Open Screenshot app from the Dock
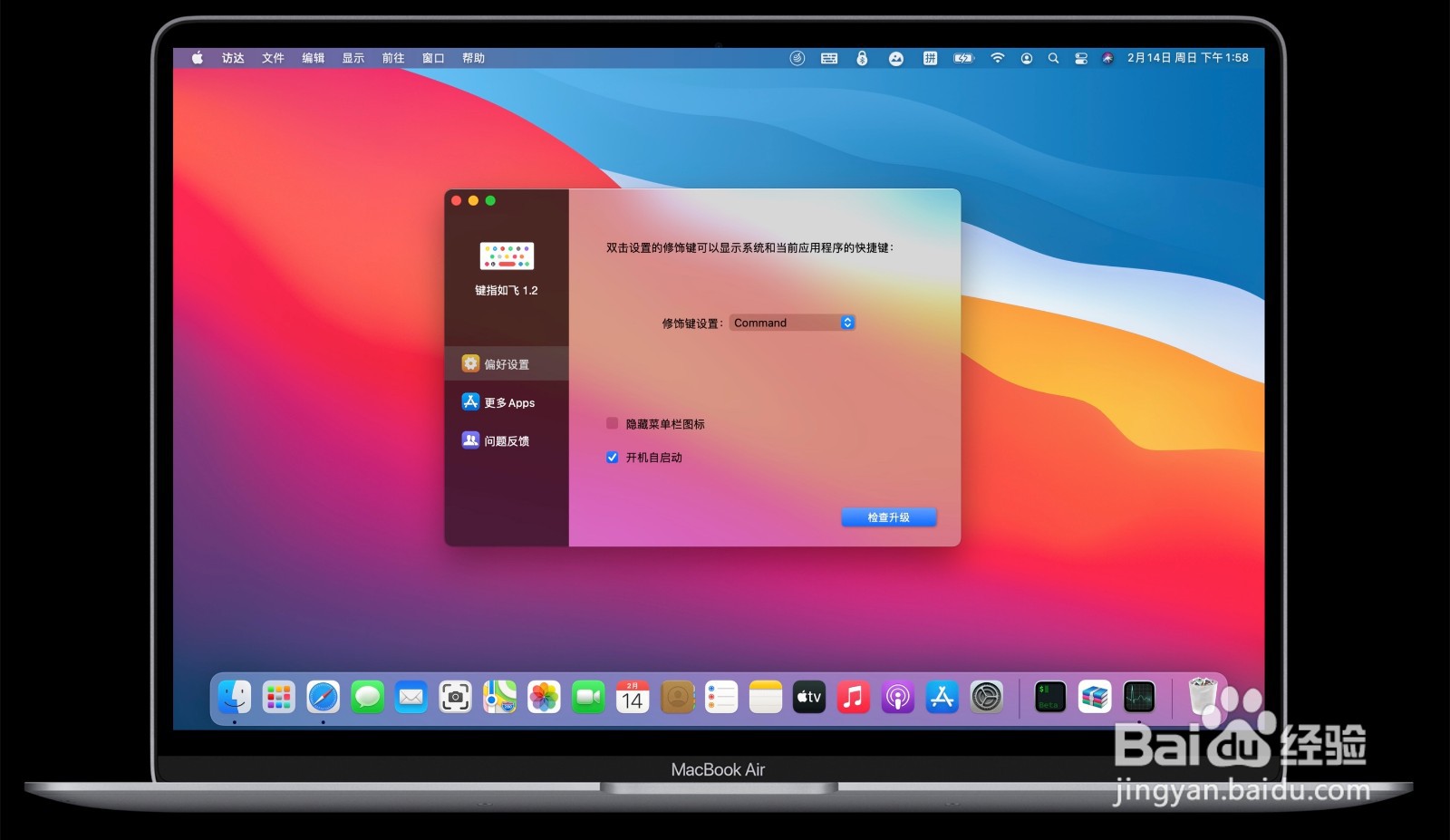Image resolution: width=1450 pixels, height=840 pixels. click(455, 697)
